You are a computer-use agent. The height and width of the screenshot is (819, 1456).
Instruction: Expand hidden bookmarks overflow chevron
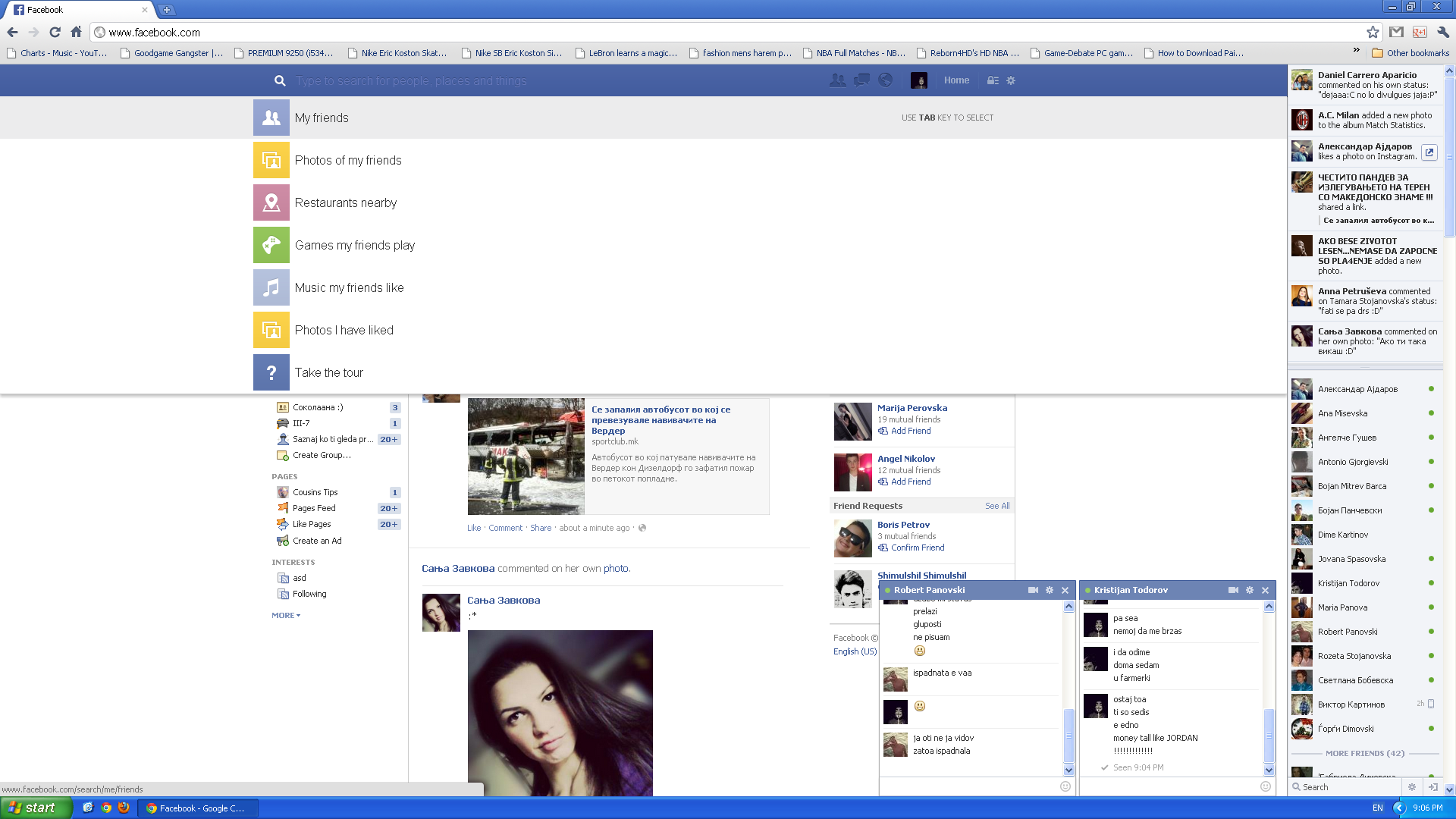(1356, 51)
